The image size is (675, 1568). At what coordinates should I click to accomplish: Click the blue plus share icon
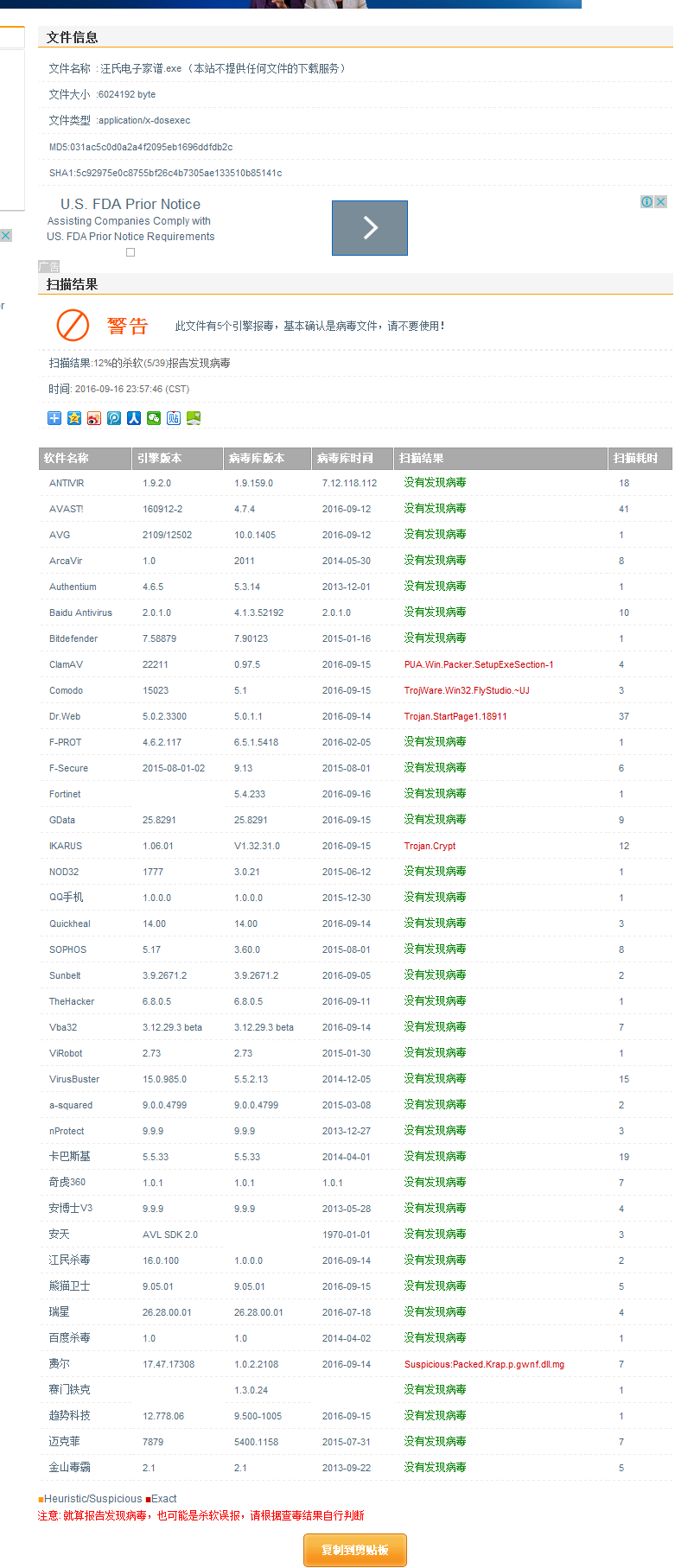tap(54, 418)
